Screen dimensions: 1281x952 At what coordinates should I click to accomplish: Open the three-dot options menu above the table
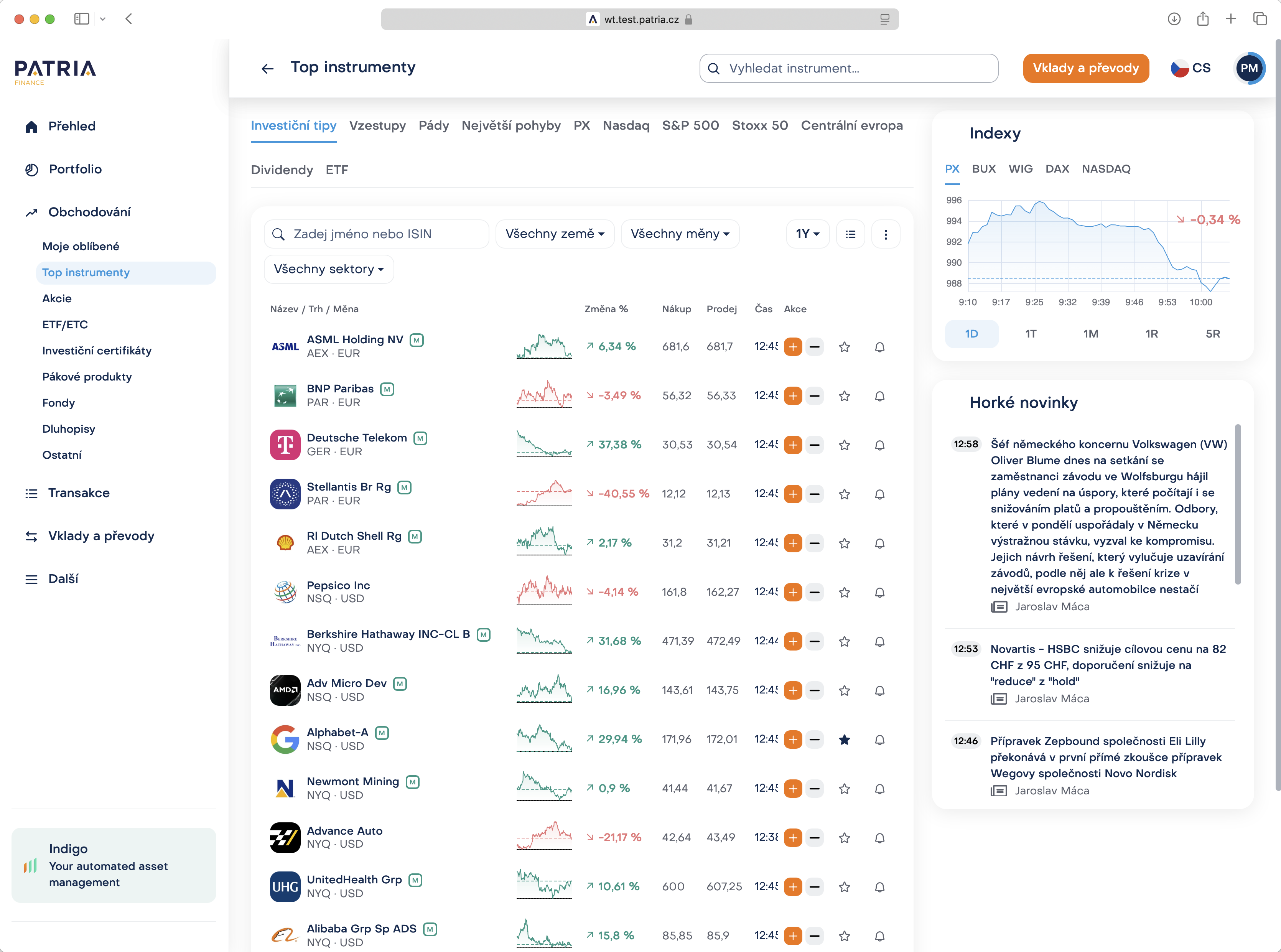pyautogui.click(x=886, y=234)
